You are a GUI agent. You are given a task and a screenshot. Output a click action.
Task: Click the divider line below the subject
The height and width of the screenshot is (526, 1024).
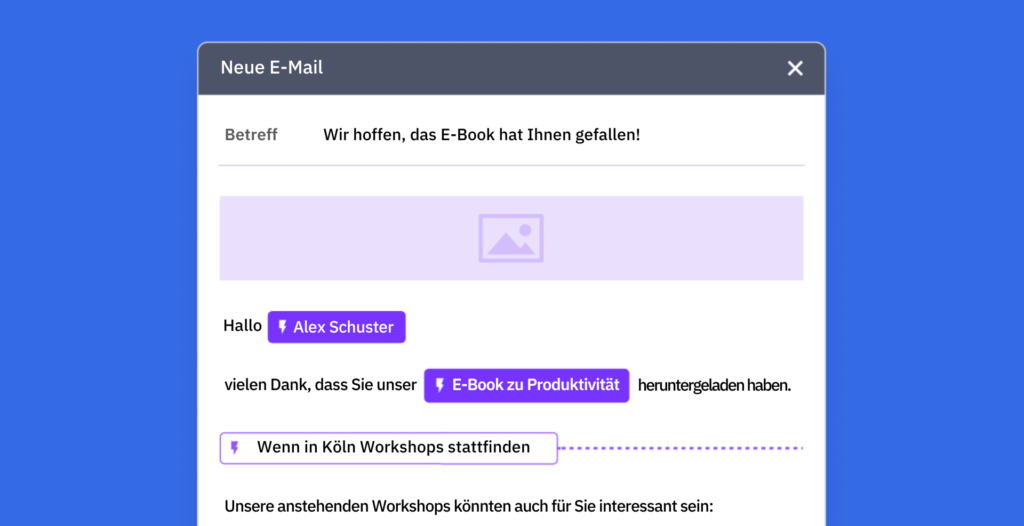[x=511, y=165]
